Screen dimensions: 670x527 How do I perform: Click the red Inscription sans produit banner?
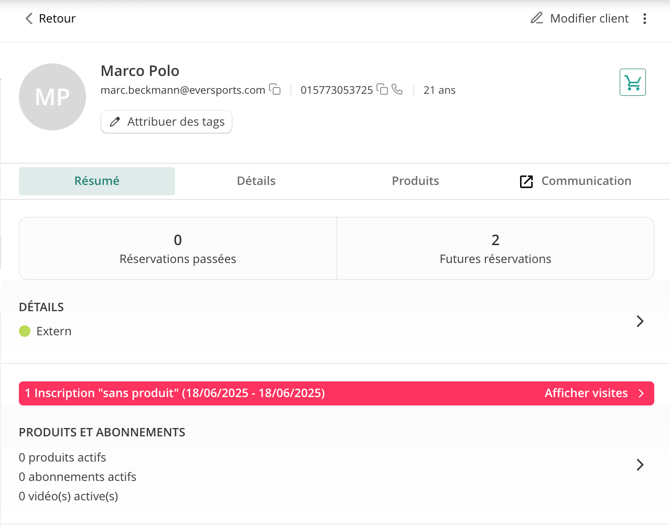tap(336, 393)
